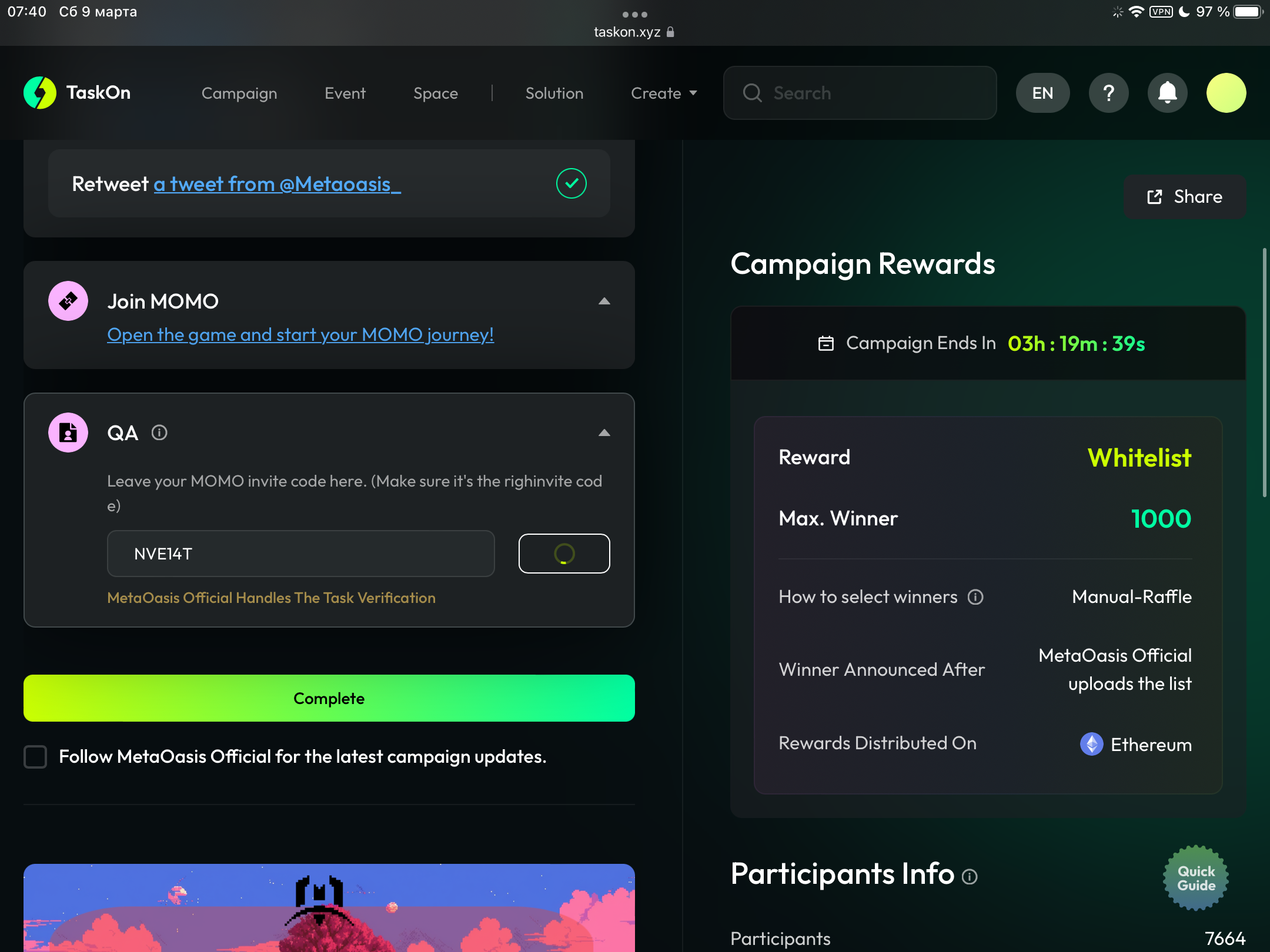Image resolution: width=1270 pixels, height=952 pixels.
Task: Click the Retweet task completed checkmark
Action: [x=571, y=183]
